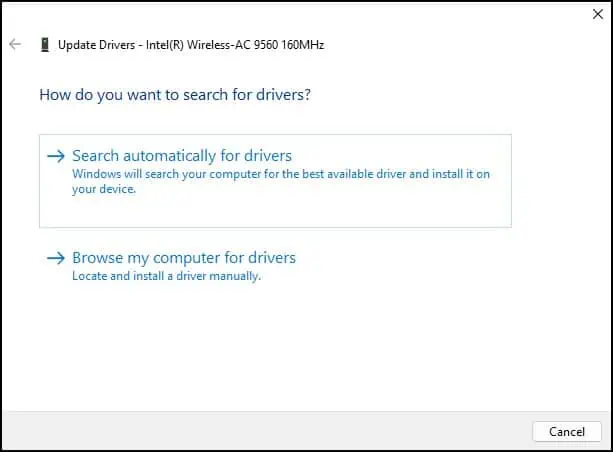Select Browse my computer for drivers

pos(183,258)
